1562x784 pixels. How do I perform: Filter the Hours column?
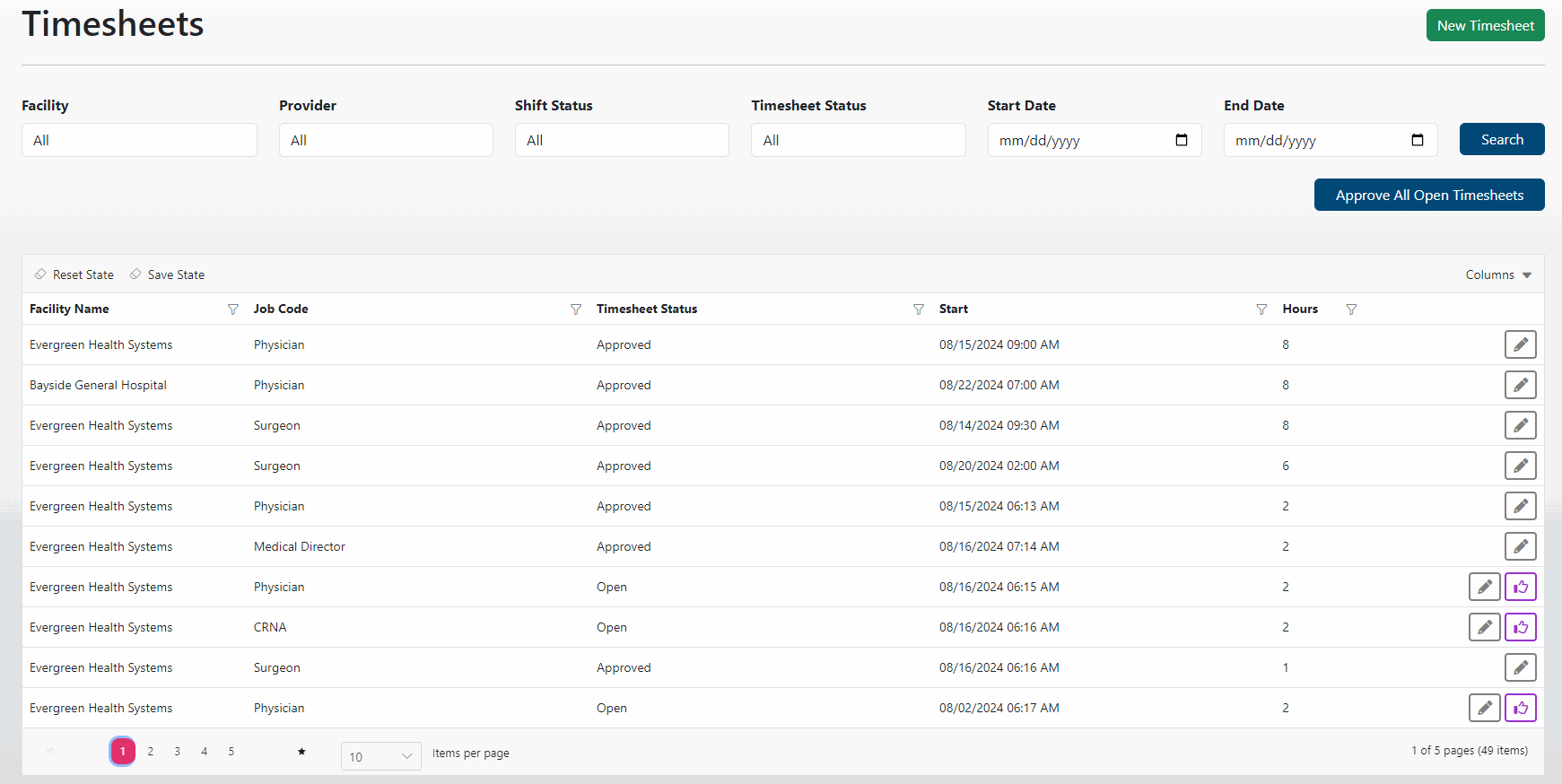(1351, 309)
